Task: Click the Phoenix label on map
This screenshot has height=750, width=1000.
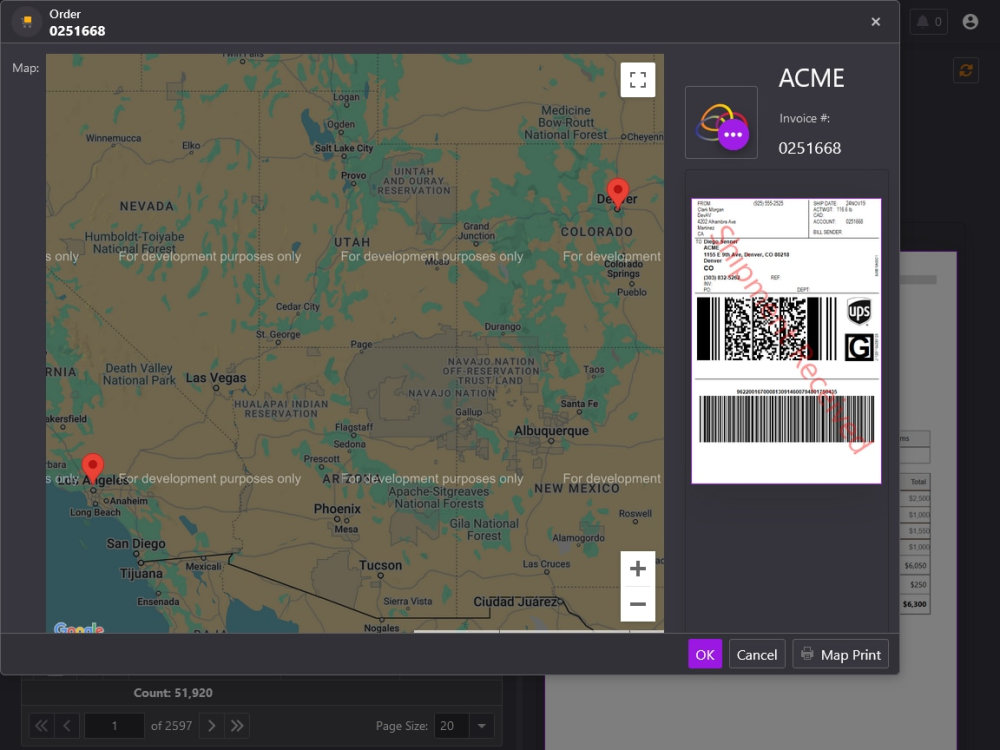Action: (337, 509)
